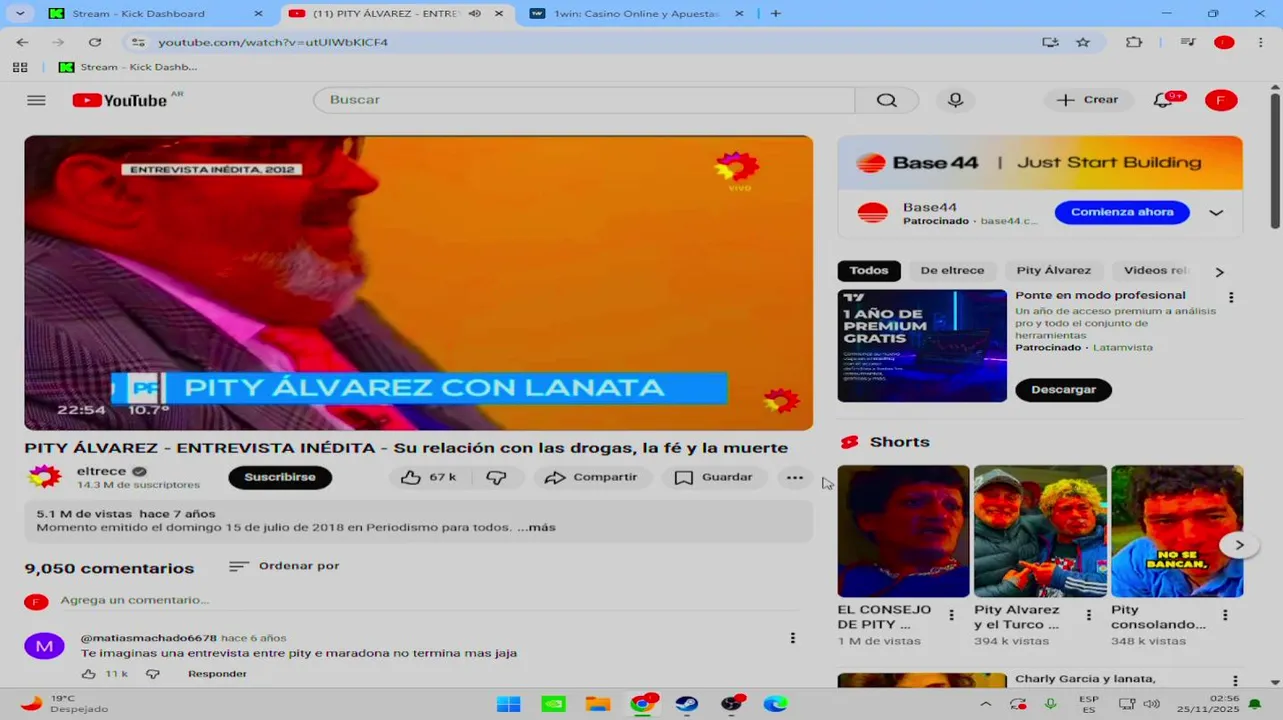The image size is (1283, 720).
Task: Open Microsoft Edge from the taskbar
Action: (775, 704)
